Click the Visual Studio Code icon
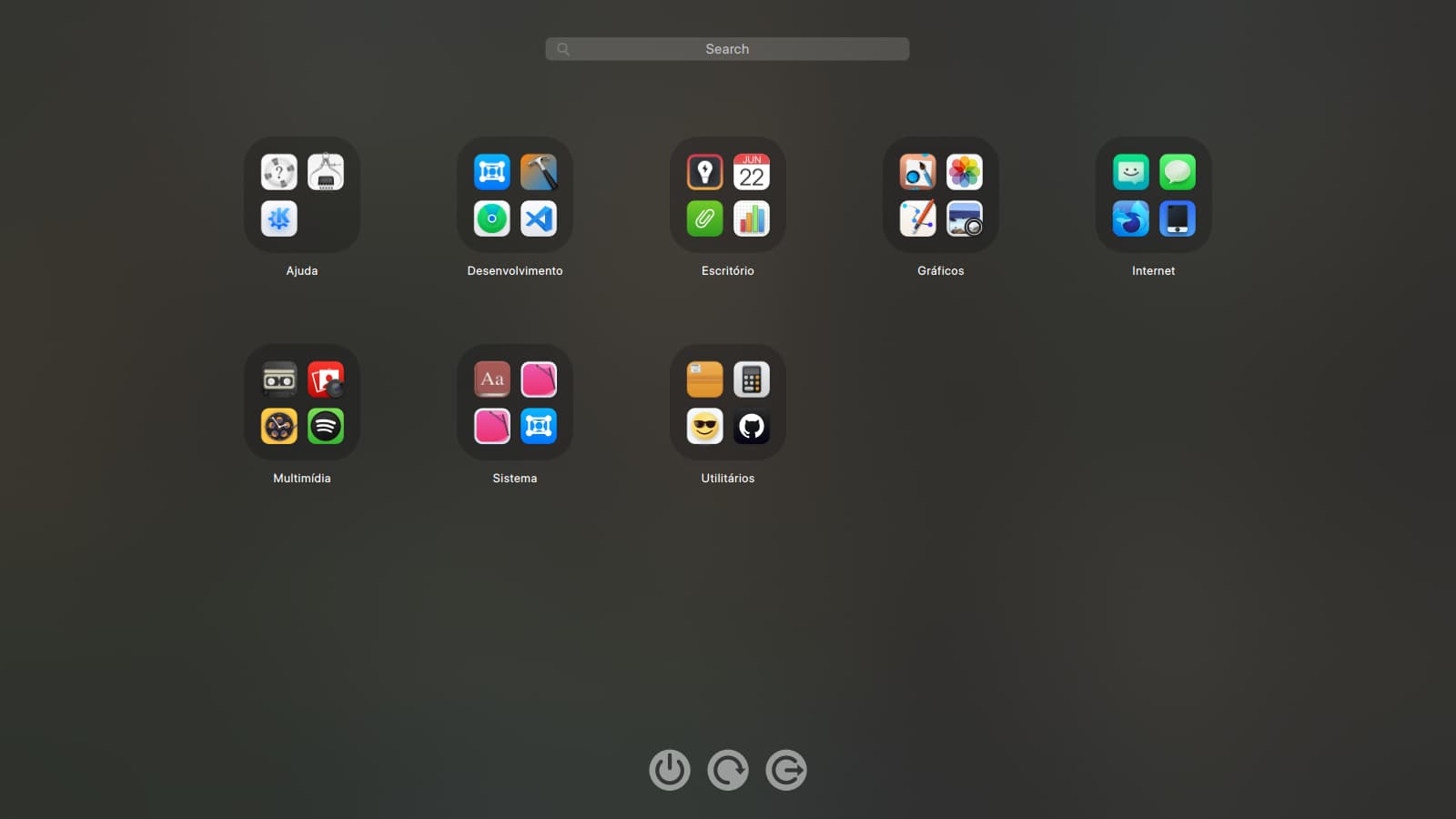This screenshot has height=819, width=1456. (x=539, y=218)
